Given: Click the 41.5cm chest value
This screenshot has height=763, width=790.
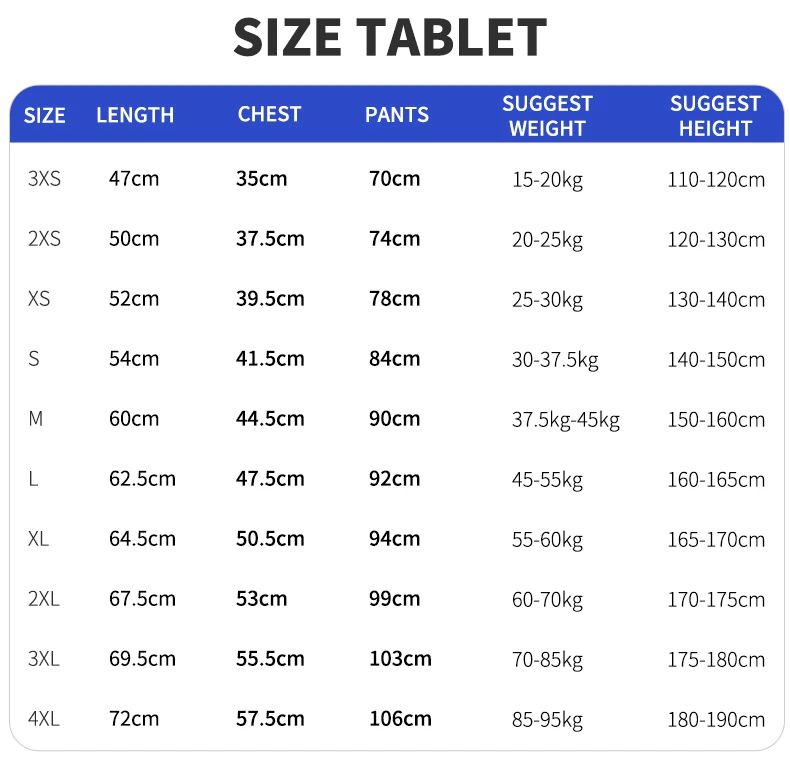Looking at the screenshot, I should click(x=270, y=359).
